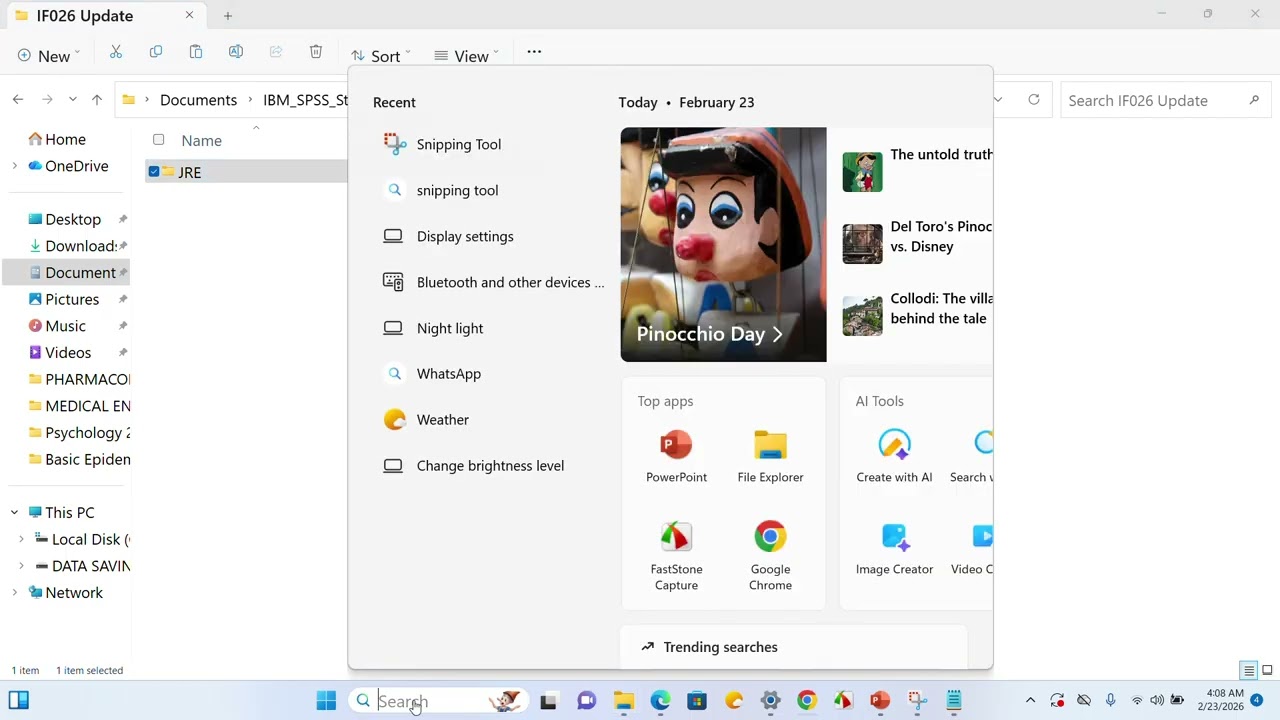Uncheck the JRE folder checkbox

point(154,172)
